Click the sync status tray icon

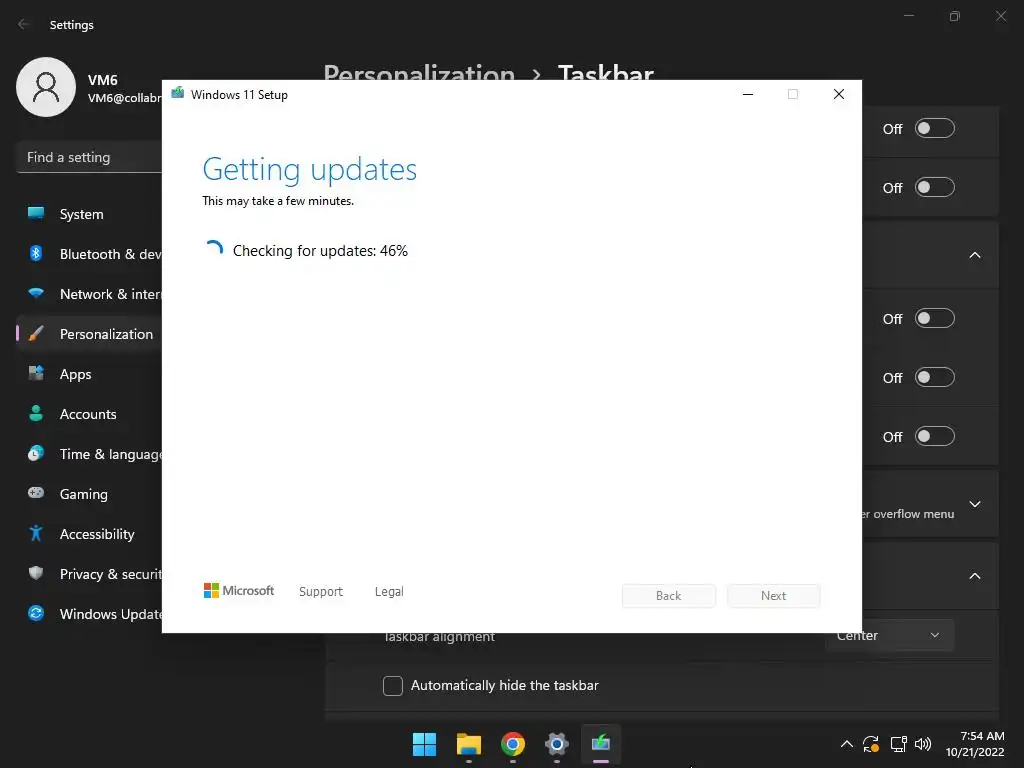point(871,744)
